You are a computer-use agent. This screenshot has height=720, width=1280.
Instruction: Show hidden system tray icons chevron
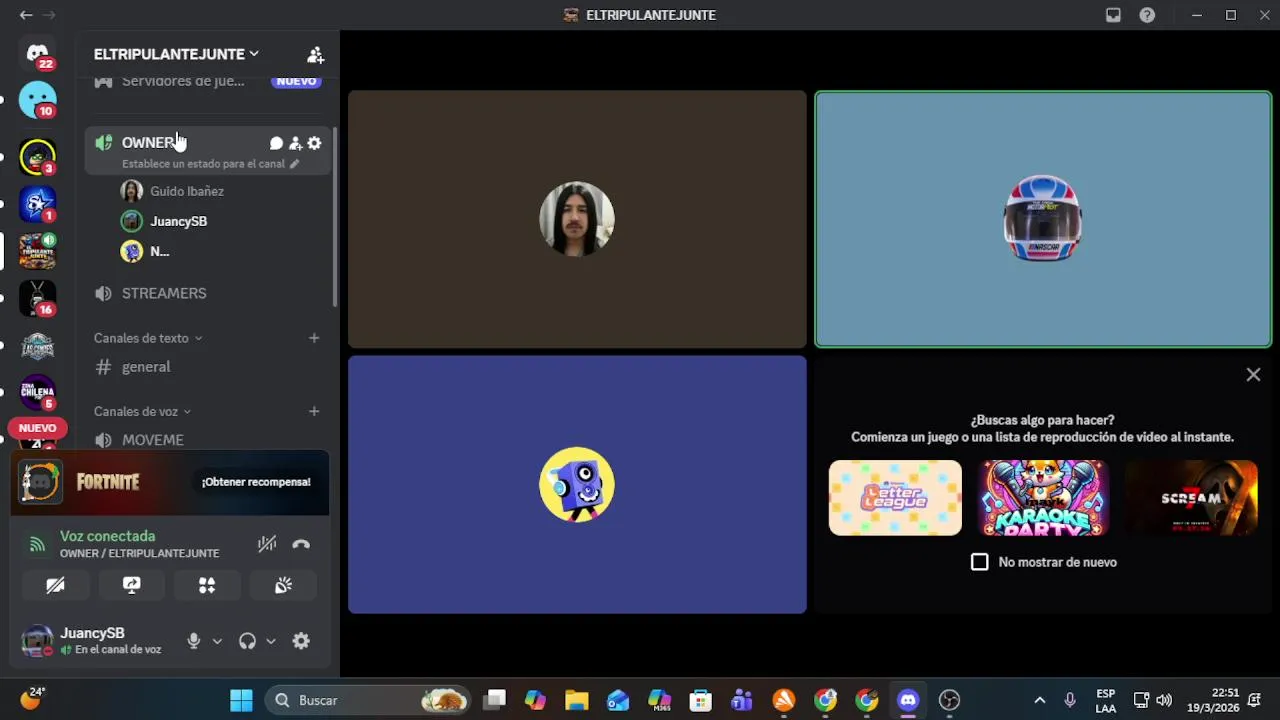pyautogui.click(x=1039, y=700)
